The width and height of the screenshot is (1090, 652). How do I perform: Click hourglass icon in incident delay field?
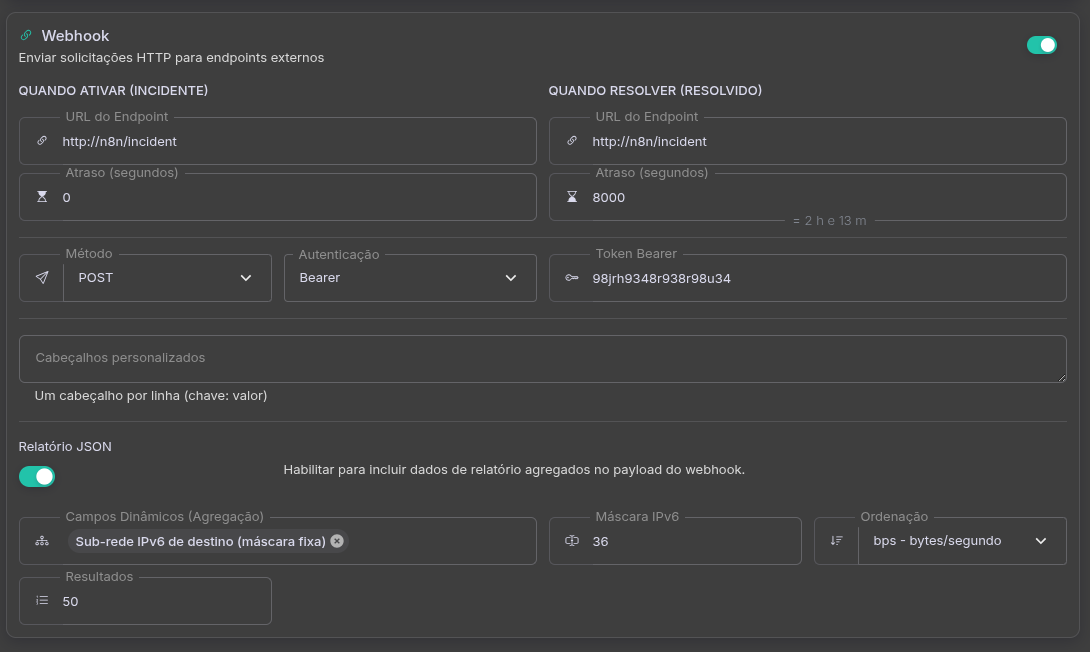pos(42,198)
